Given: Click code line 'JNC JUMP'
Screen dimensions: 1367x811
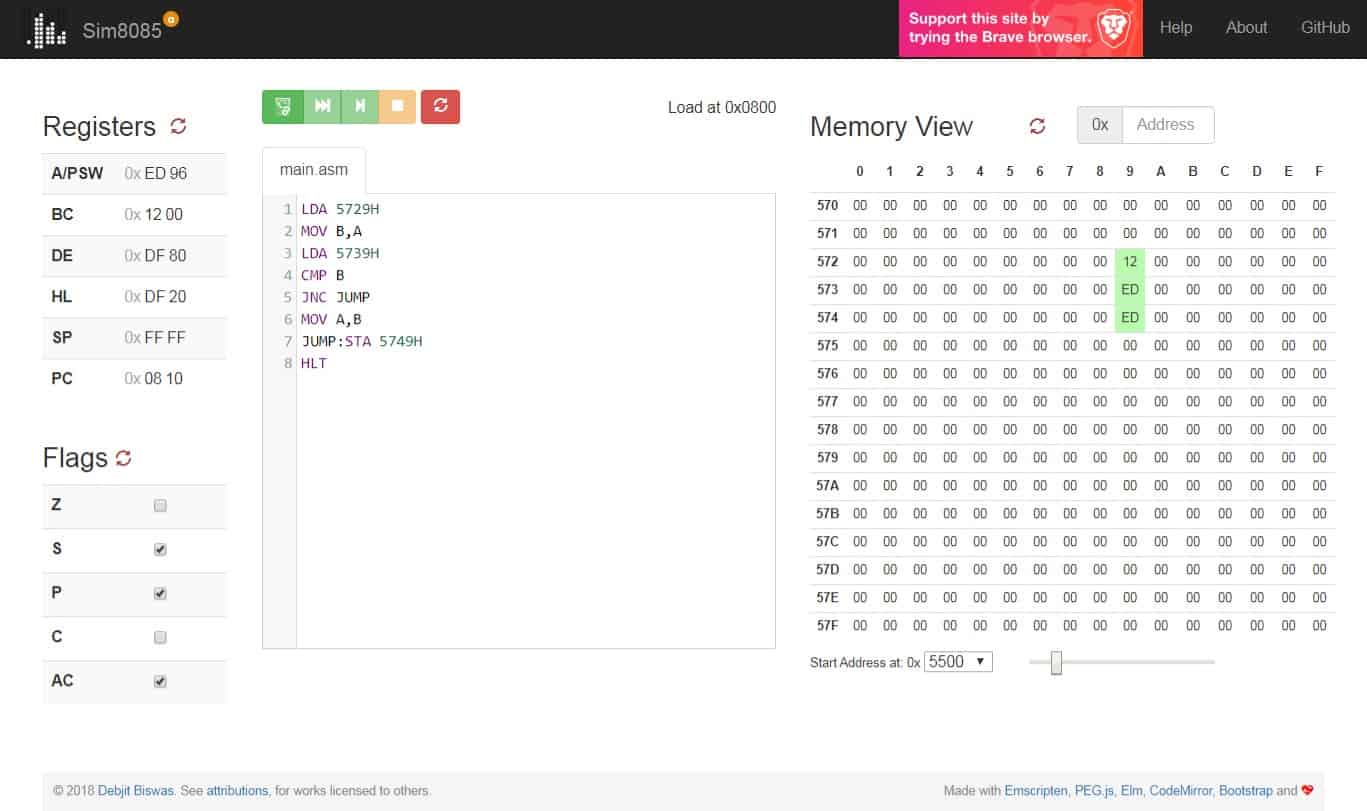Looking at the screenshot, I should tap(335, 297).
